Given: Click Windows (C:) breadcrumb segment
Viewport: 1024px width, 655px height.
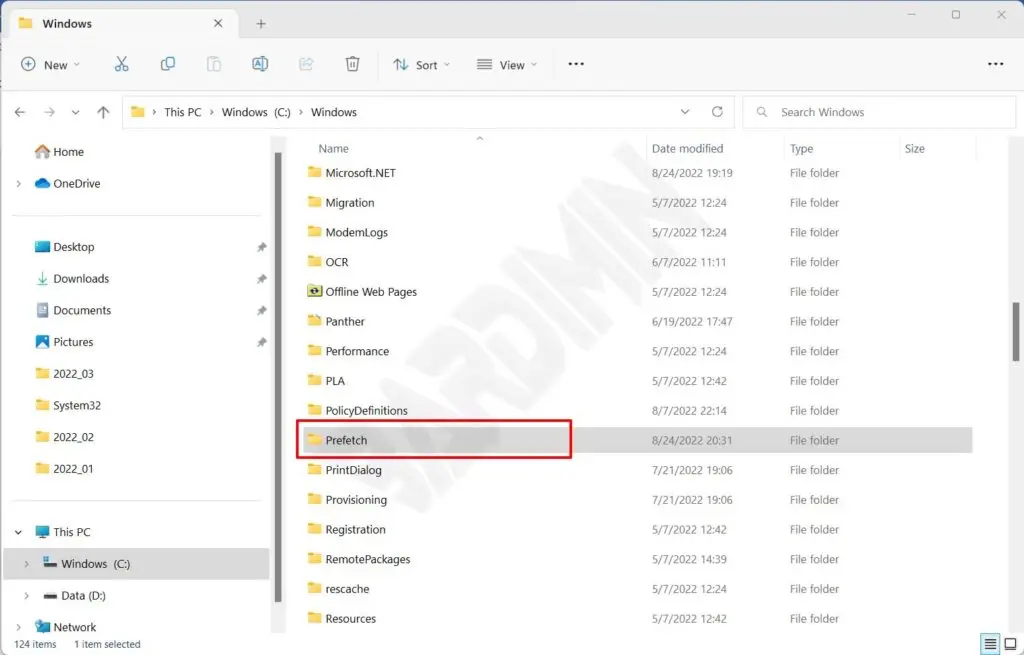Looking at the screenshot, I should (x=256, y=112).
